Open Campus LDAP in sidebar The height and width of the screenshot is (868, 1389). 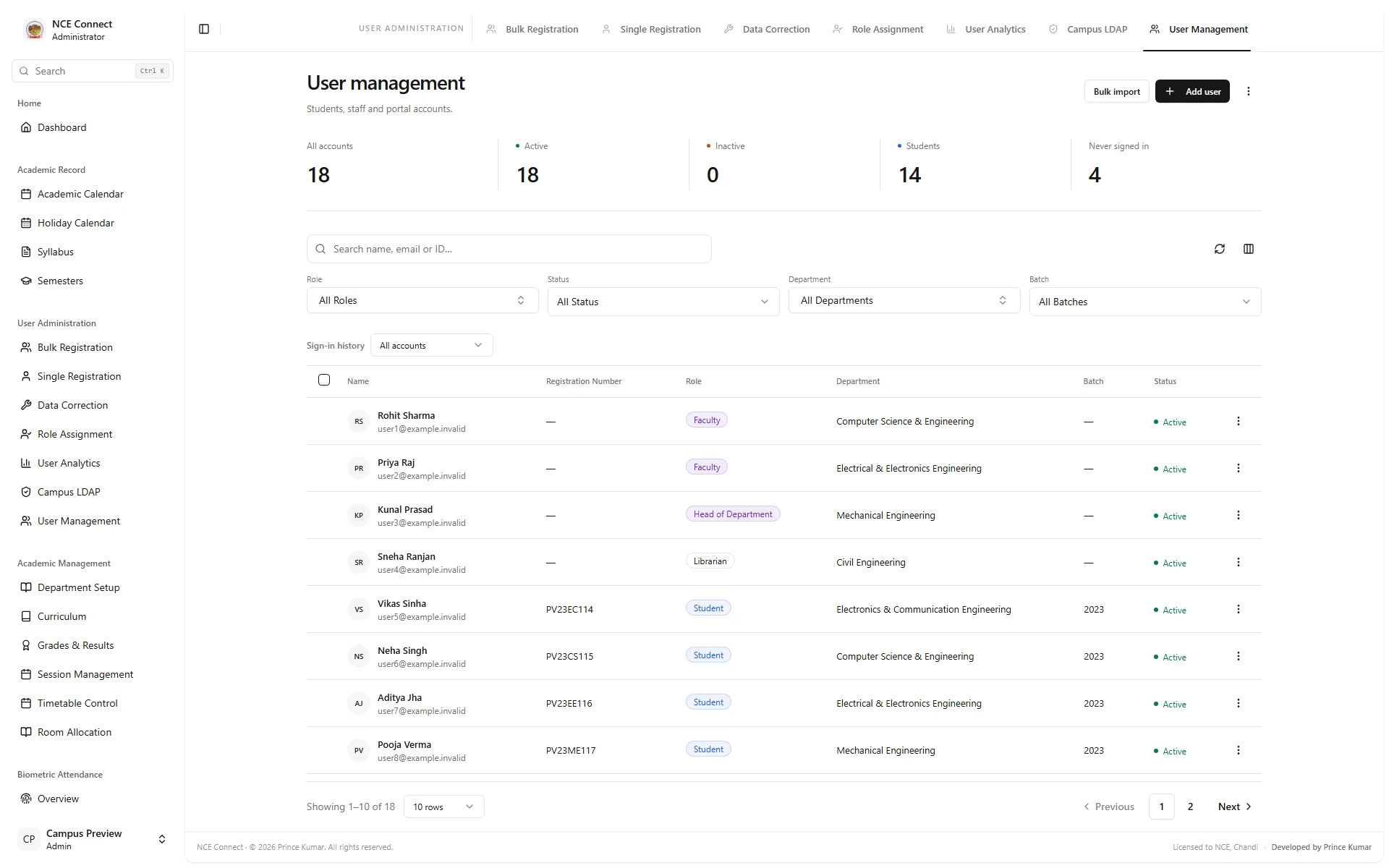[x=93, y=492]
